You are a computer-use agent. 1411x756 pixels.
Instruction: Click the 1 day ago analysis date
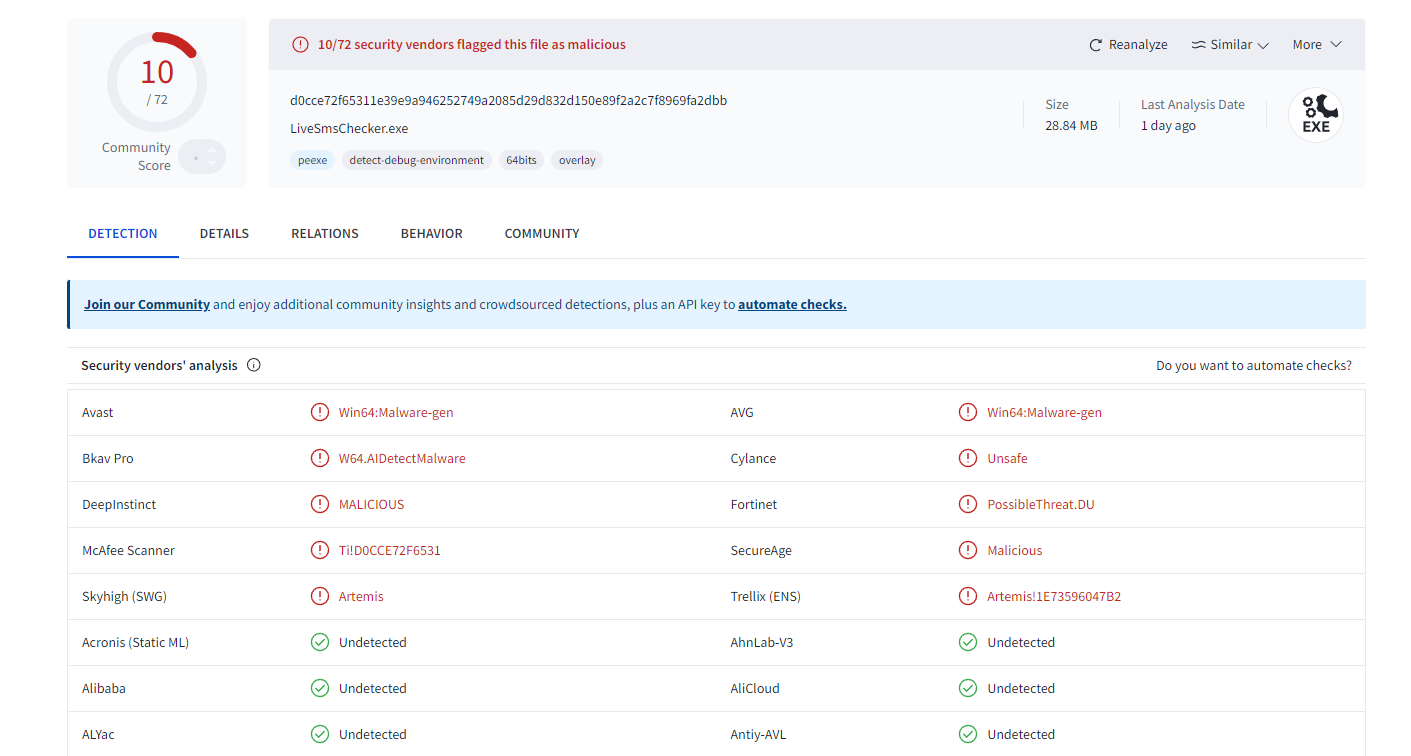click(x=1168, y=125)
